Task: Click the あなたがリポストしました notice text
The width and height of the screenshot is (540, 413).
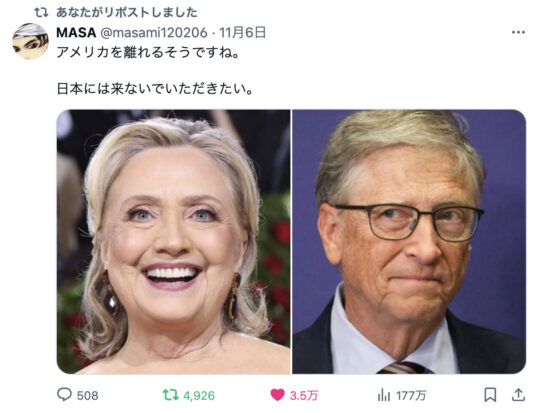Action: click(x=127, y=12)
